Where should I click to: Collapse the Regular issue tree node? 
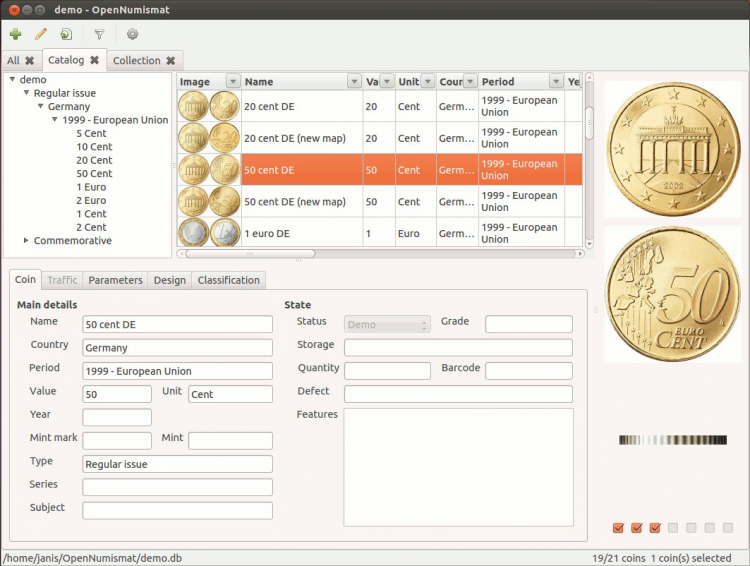[x=27, y=93]
